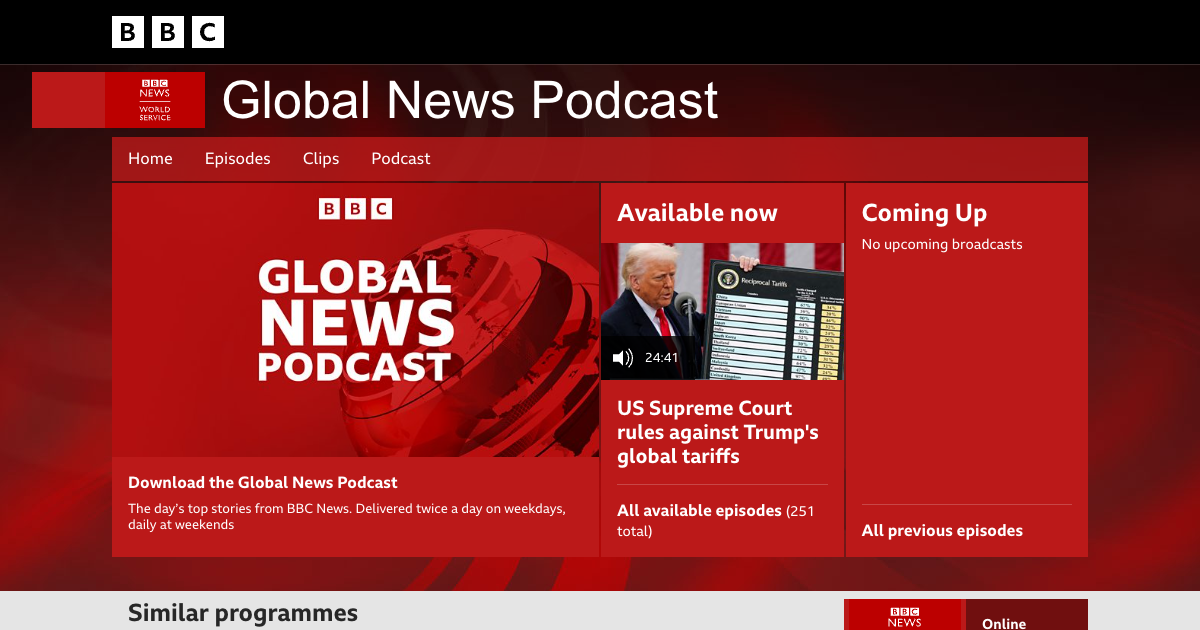1200x630 pixels.
Task: Click the 'Similar programmes' heading
Action: tap(243, 613)
